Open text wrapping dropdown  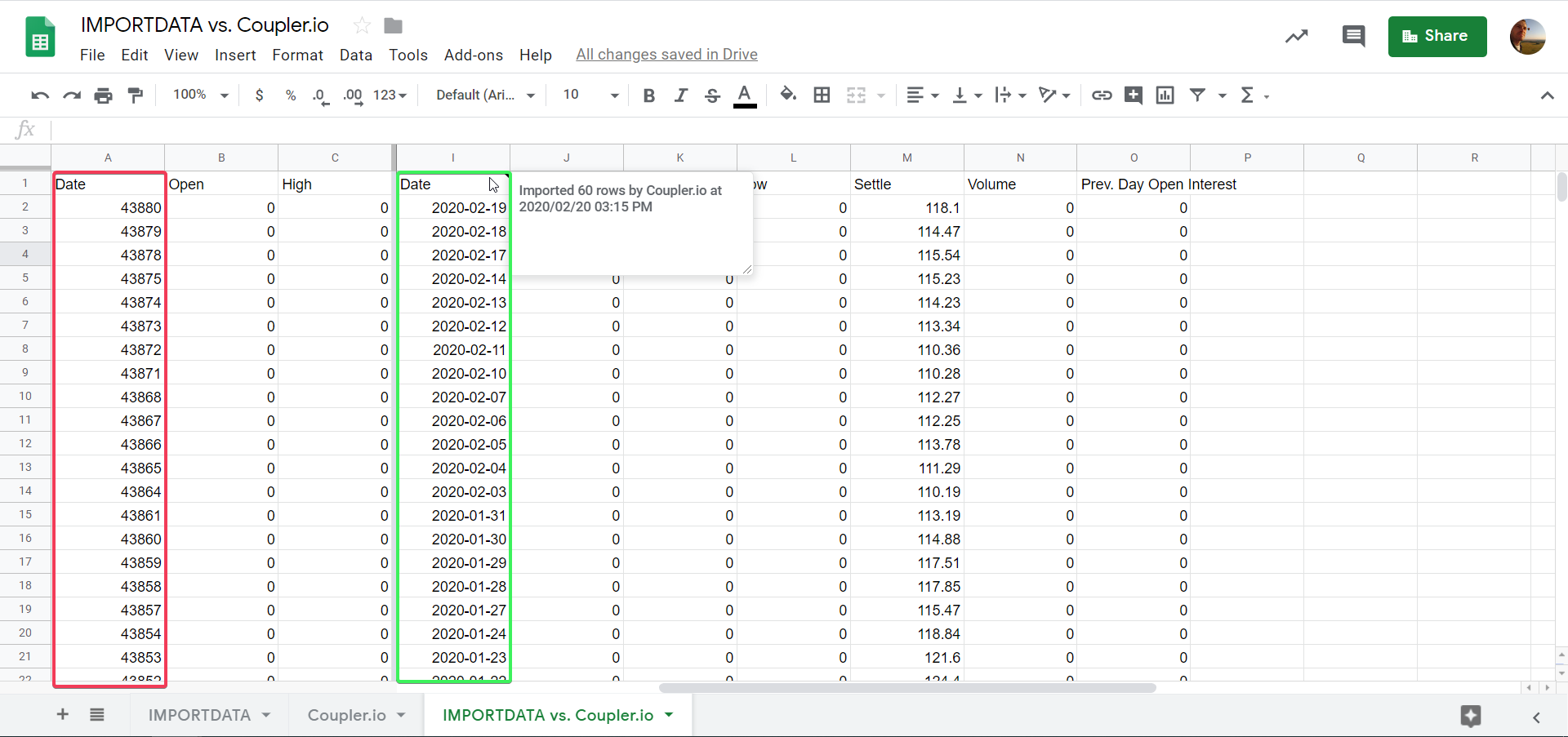point(1010,95)
